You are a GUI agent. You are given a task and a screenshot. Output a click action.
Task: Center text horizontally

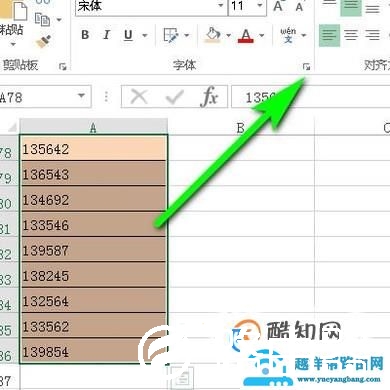(x=351, y=35)
